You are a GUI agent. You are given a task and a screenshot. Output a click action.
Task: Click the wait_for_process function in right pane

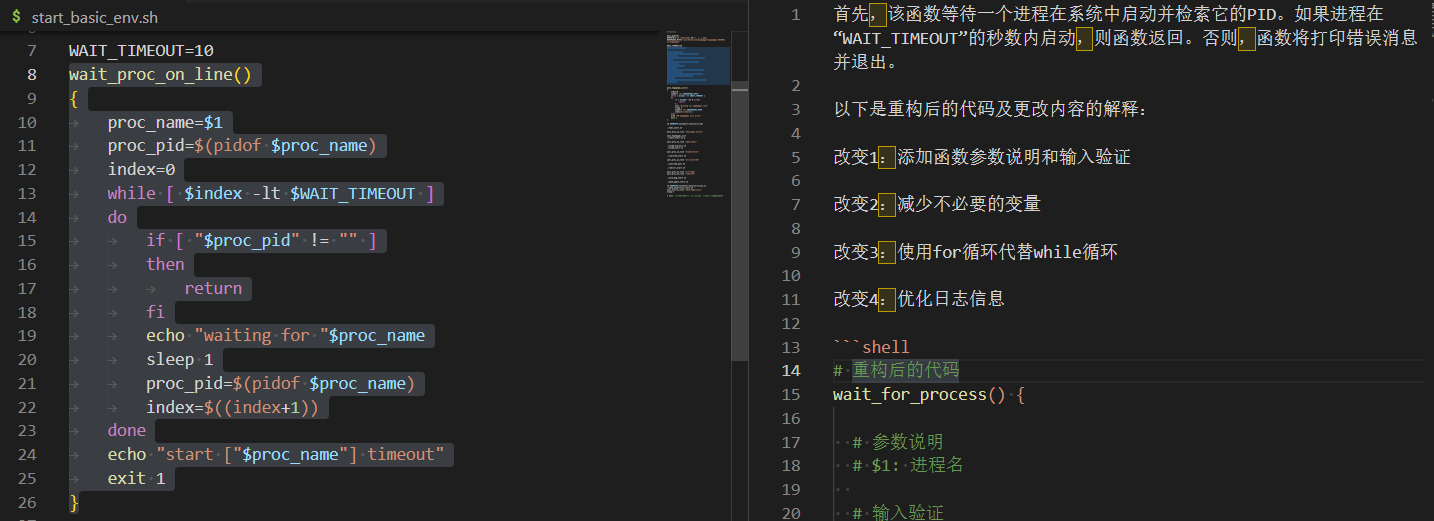tap(909, 394)
